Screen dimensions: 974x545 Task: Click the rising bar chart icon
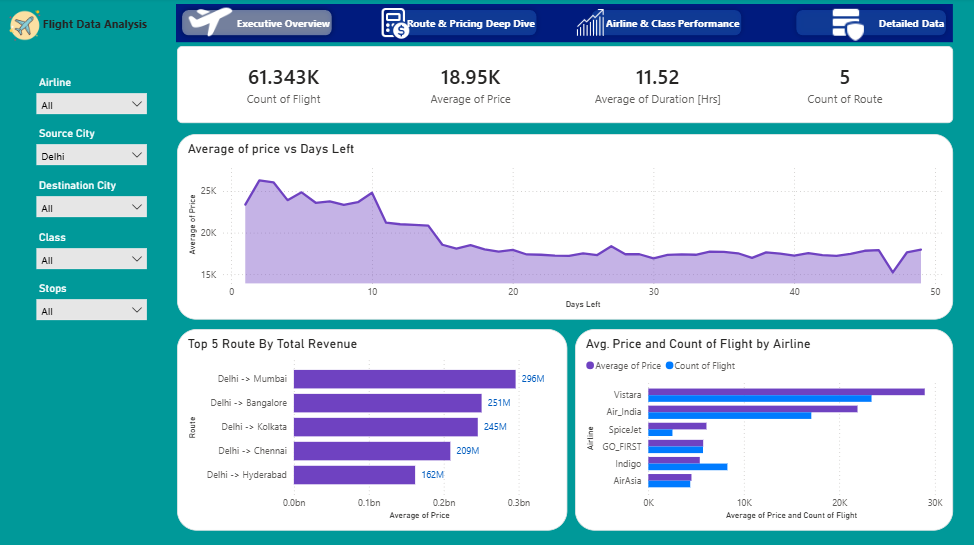point(590,23)
